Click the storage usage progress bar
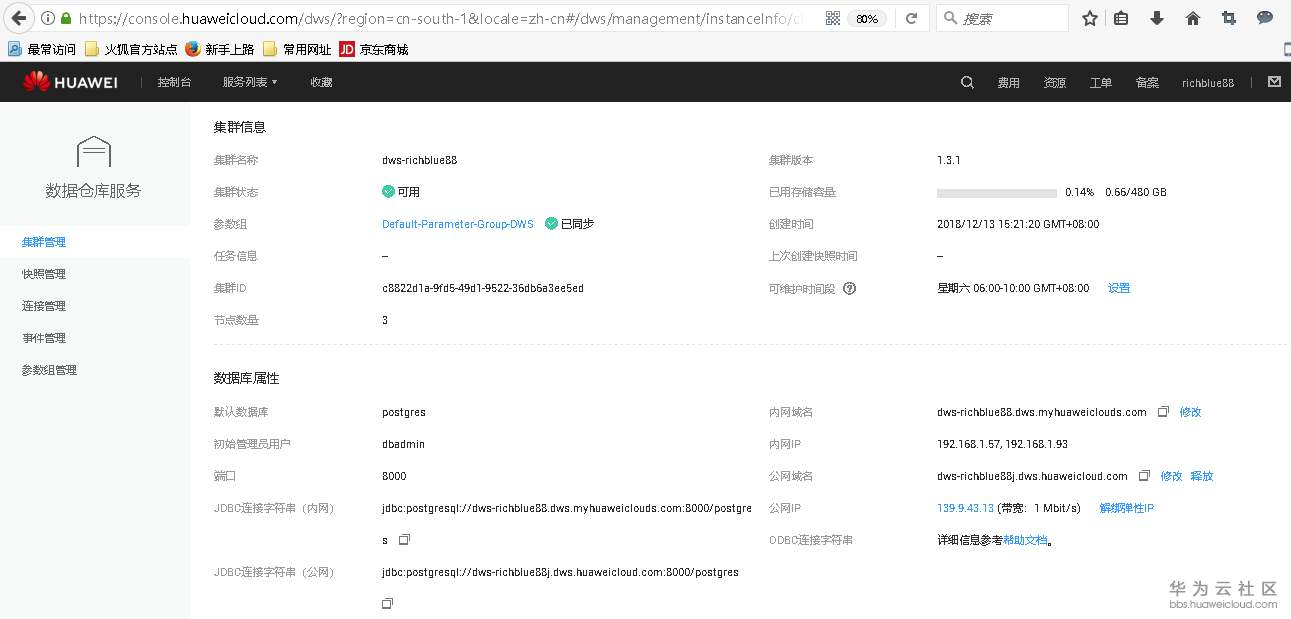This screenshot has width=1291, height=619. pos(995,192)
